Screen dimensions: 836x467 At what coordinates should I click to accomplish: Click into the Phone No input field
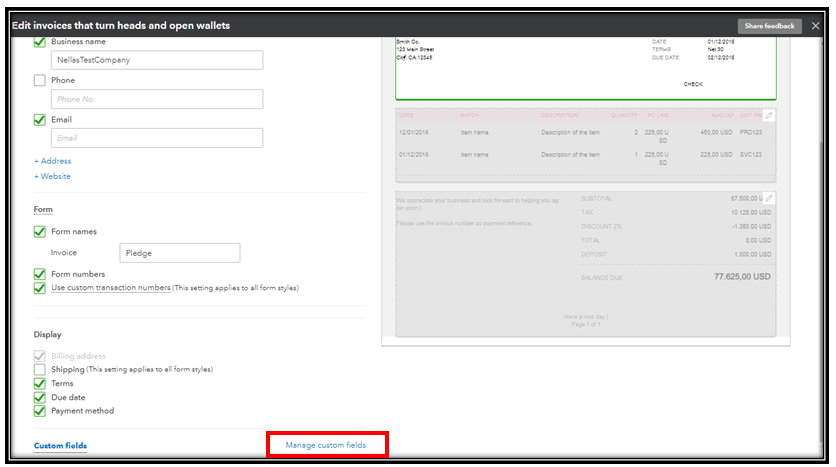[x=157, y=99]
